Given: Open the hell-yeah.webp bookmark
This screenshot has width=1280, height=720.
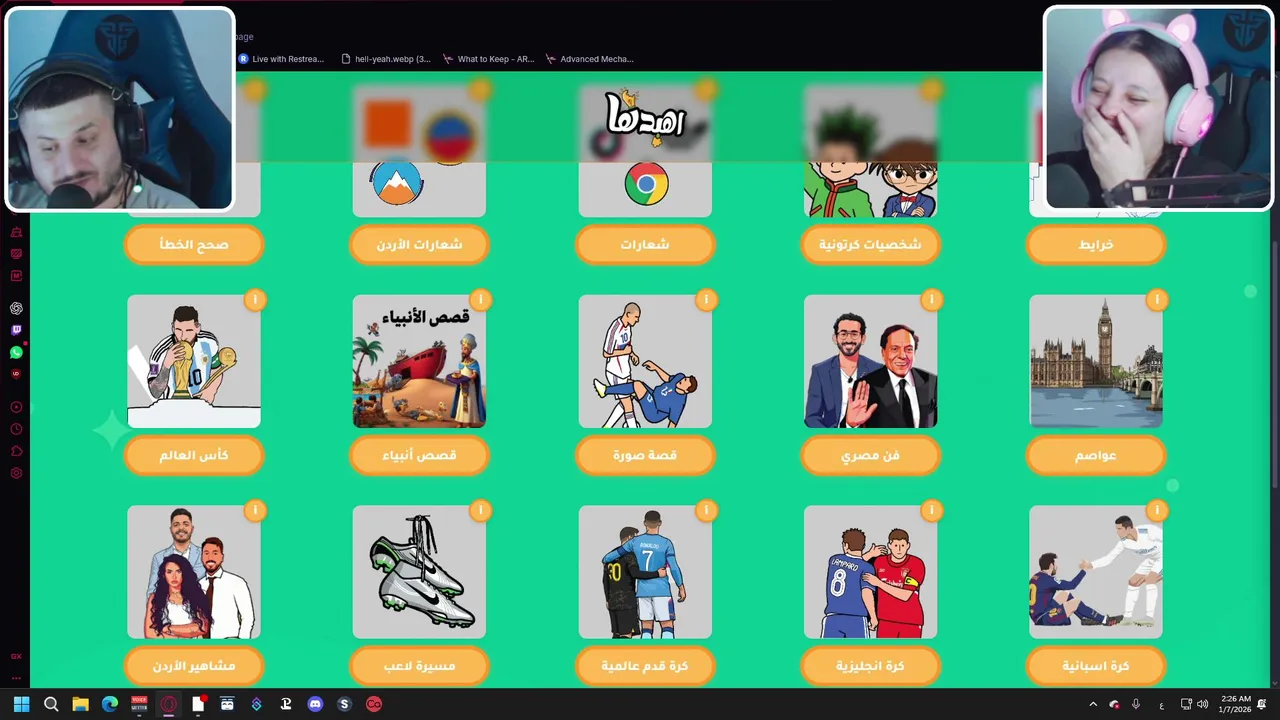Looking at the screenshot, I should coord(386,59).
